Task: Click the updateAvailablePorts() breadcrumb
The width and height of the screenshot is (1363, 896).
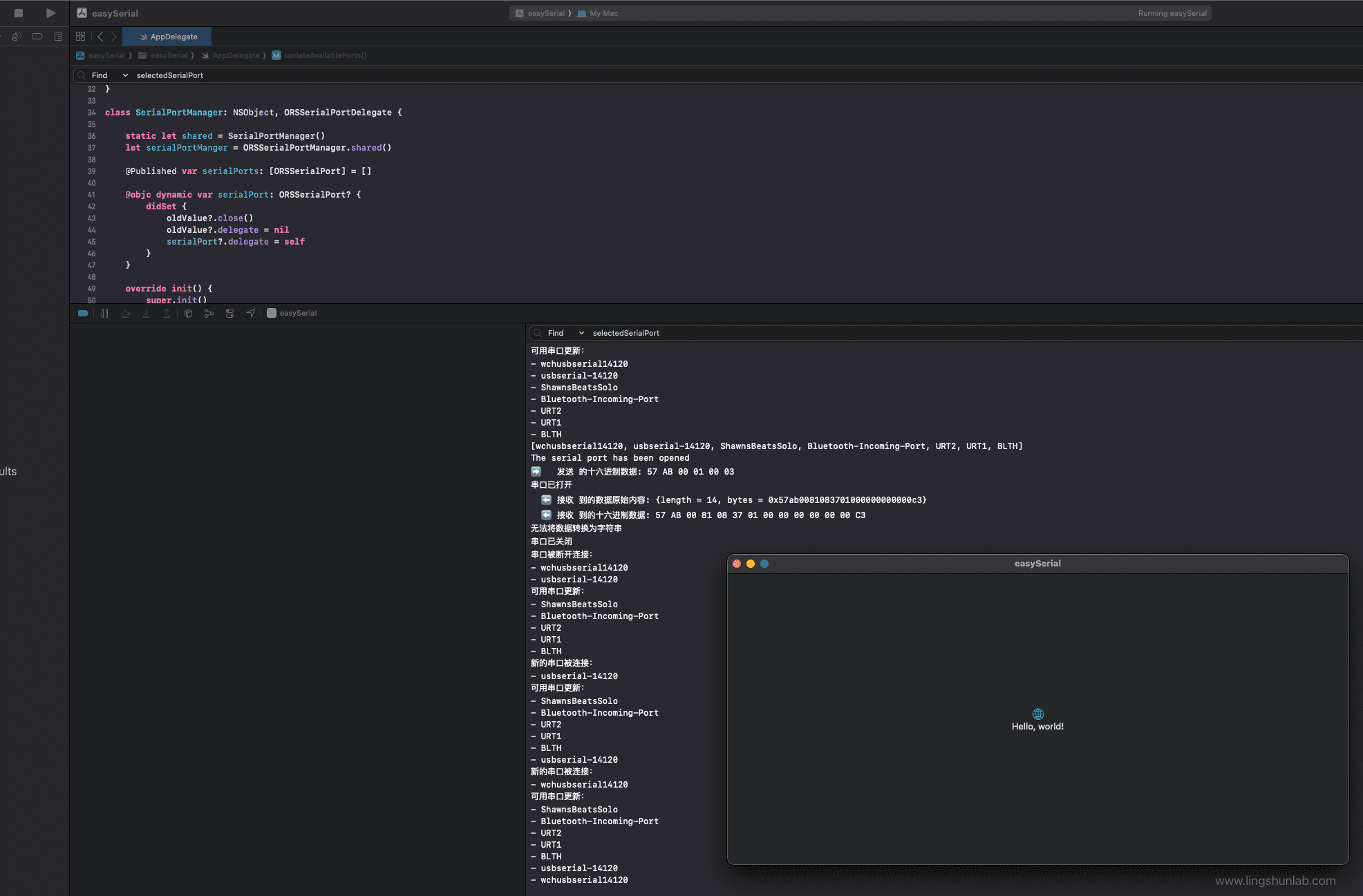Action: [x=319, y=55]
